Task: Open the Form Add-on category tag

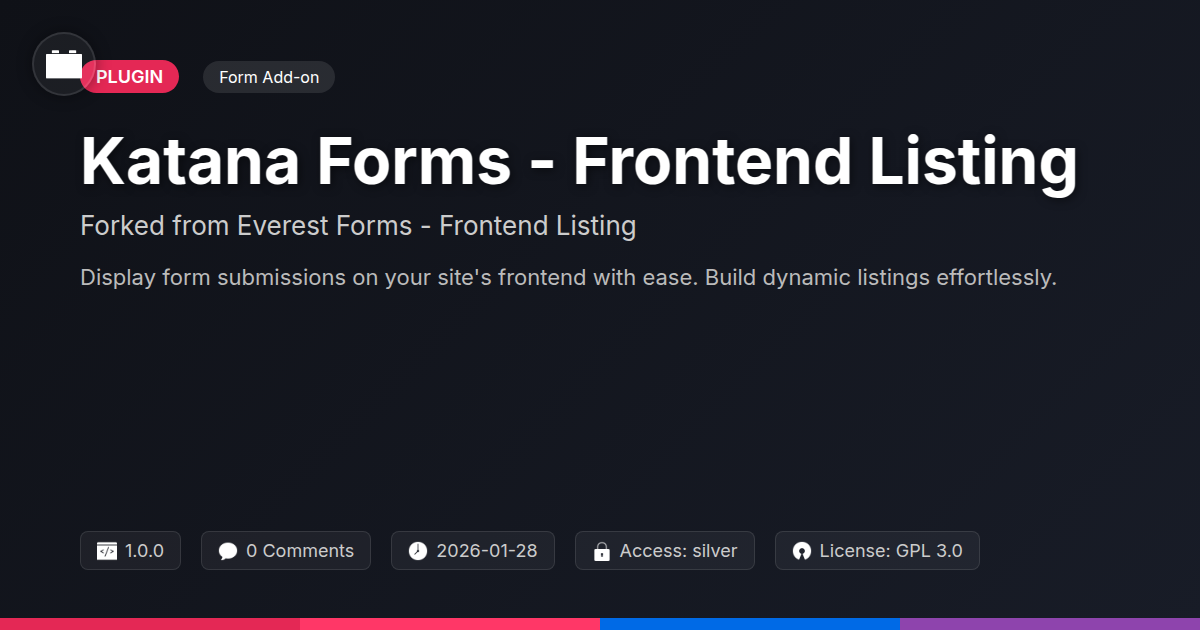Action: pyautogui.click(x=268, y=77)
